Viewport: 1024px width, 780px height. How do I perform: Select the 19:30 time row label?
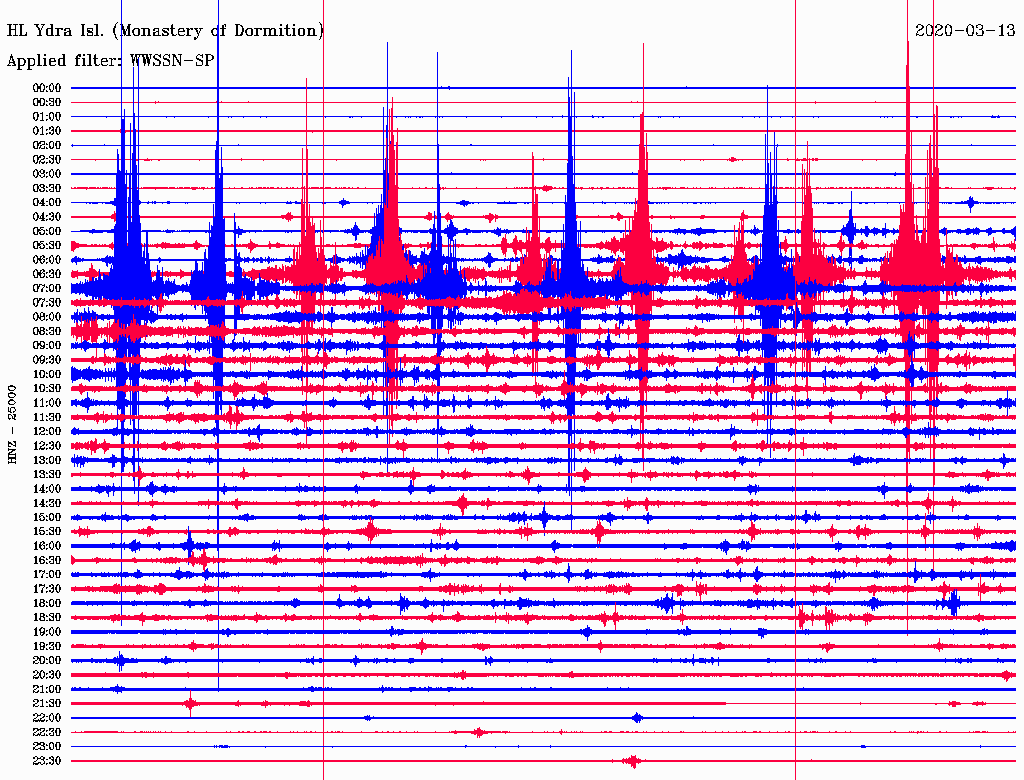pos(47,647)
